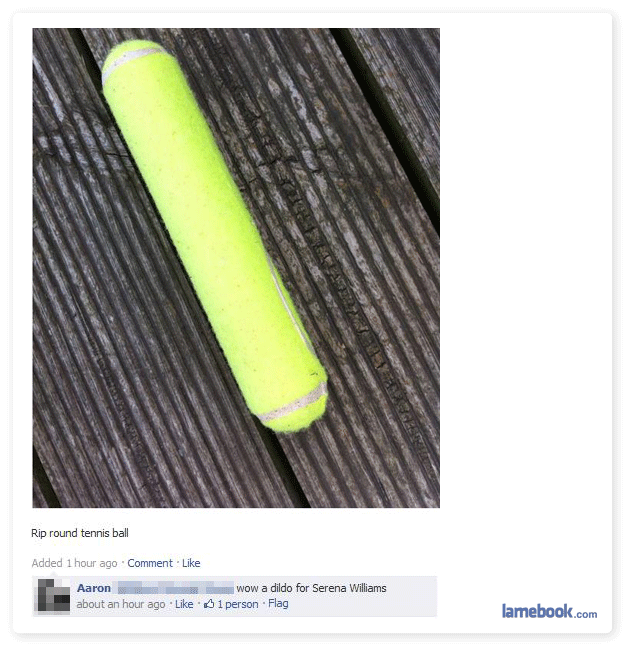Select the caption 'Rip round tennis ball'
Viewport: 630px width, 651px height.
pos(80,533)
